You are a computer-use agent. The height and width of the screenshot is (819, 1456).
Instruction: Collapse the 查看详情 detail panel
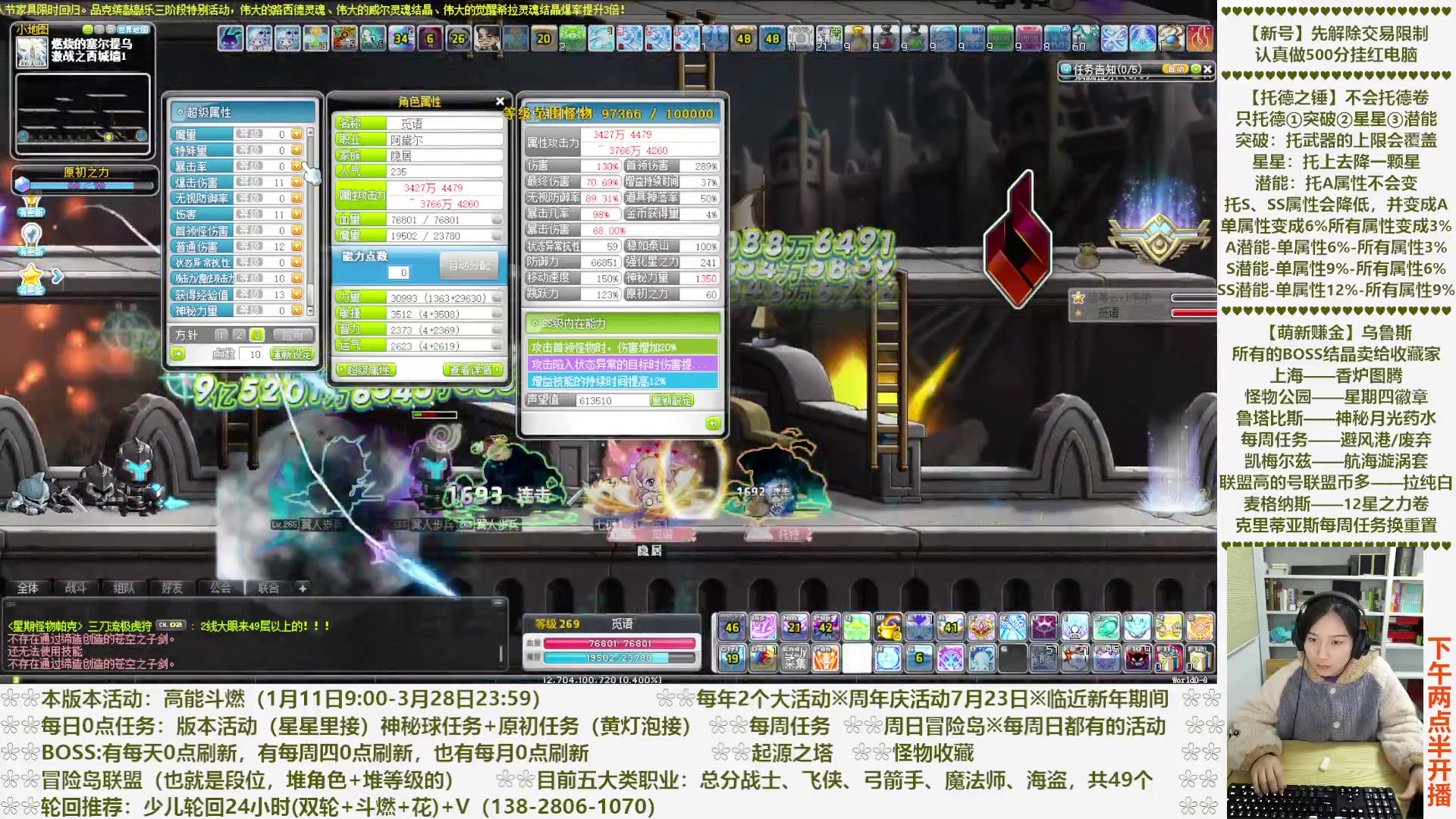(x=472, y=370)
